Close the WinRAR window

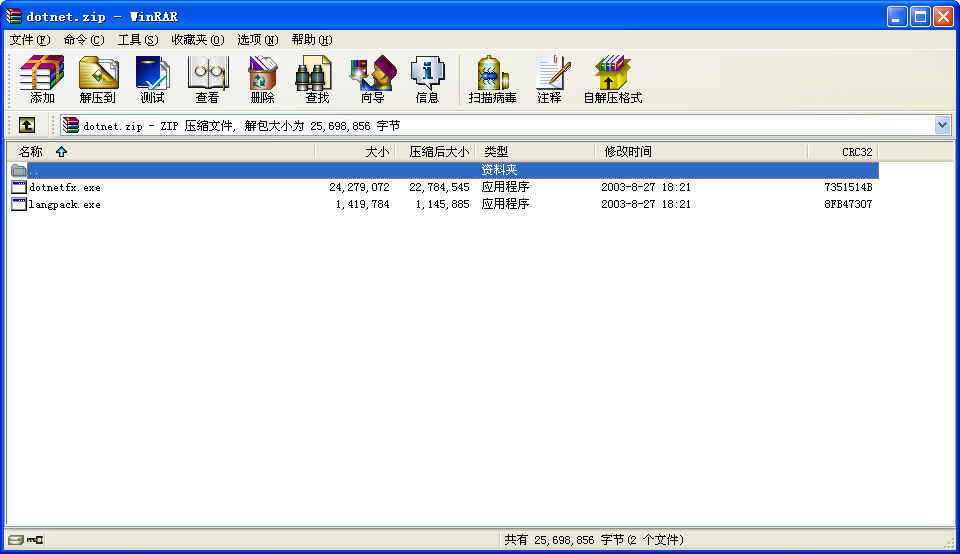tap(943, 17)
